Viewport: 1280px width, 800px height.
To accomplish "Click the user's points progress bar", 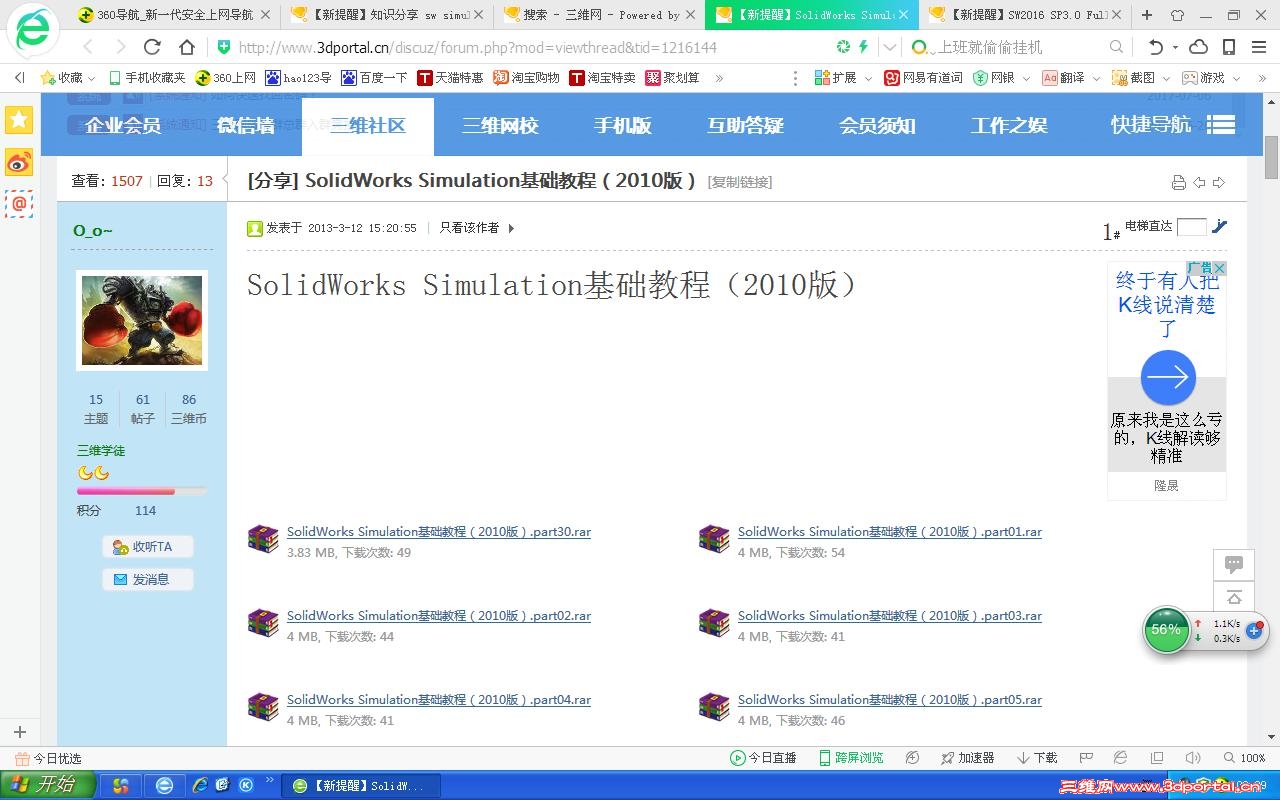I will (142, 491).
